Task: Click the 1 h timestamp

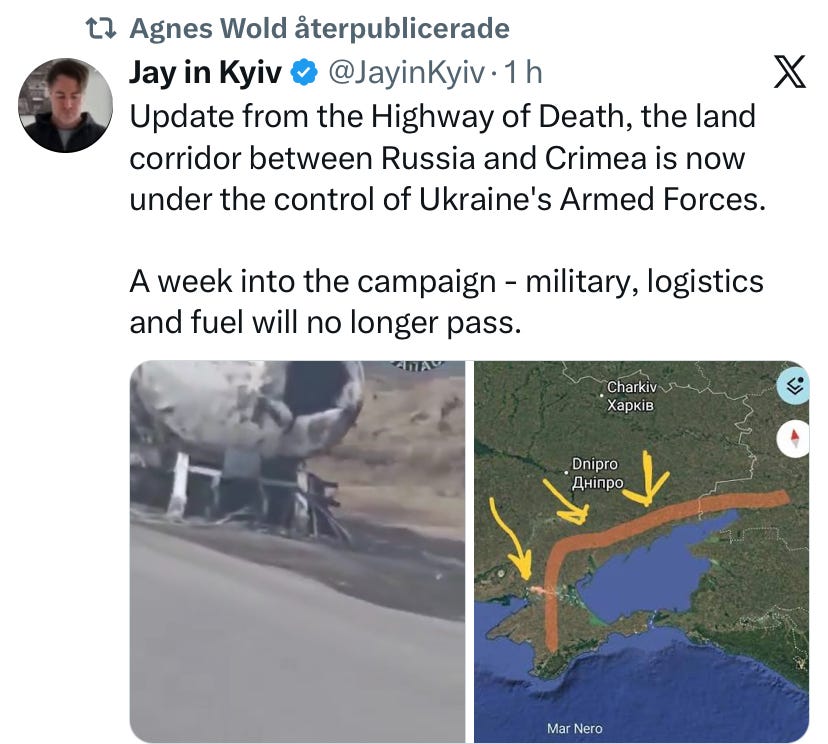Action: point(523,72)
